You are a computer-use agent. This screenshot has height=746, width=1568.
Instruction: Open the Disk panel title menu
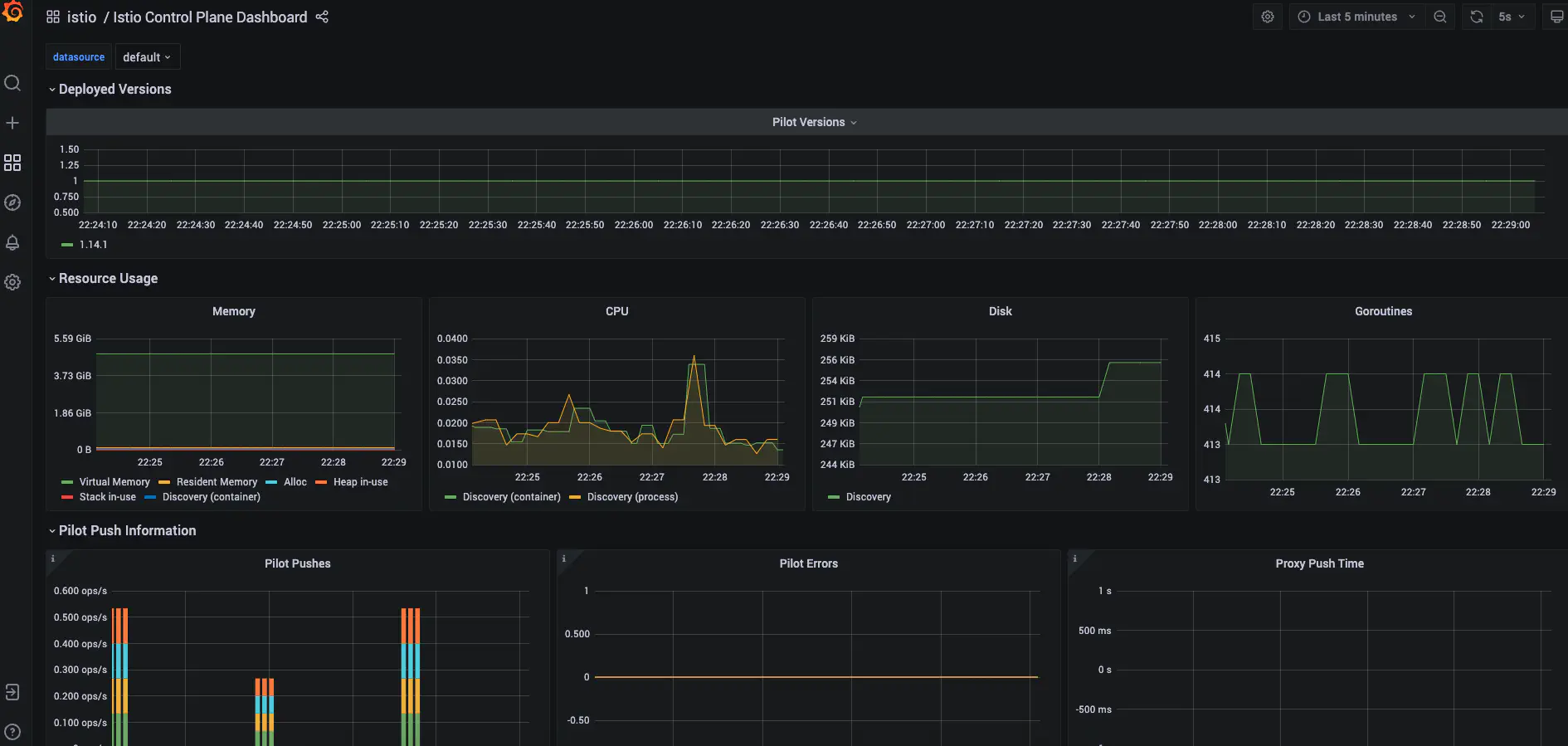click(1001, 311)
